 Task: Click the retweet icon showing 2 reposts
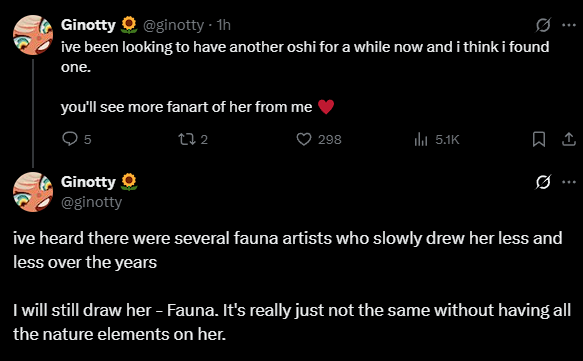pos(185,139)
